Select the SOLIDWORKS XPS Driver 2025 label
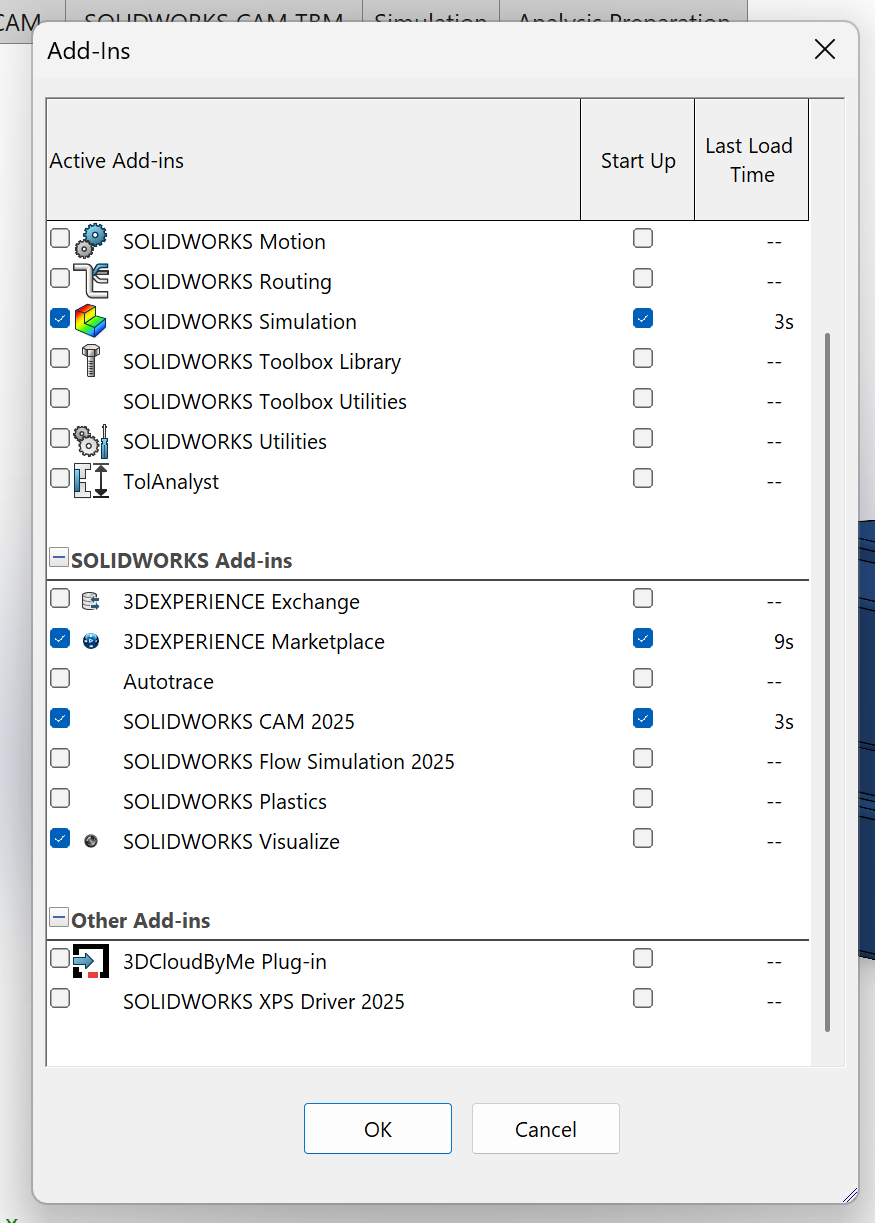The height and width of the screenshot is (1223, 875). (x=264, y=1002)
